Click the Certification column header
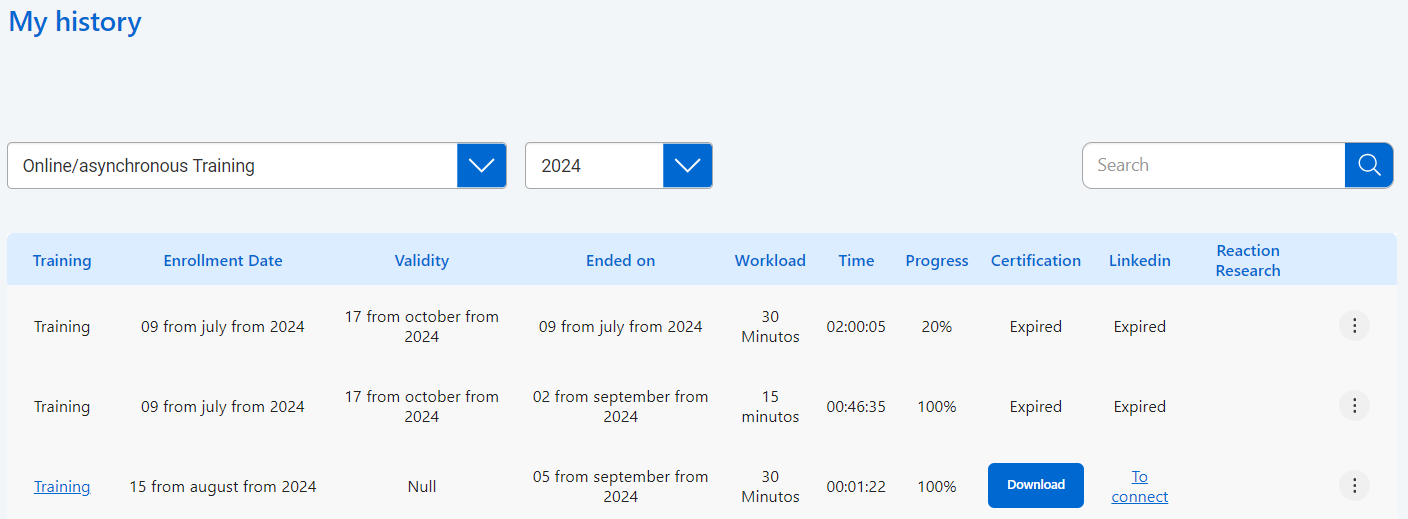This screenshot has width=1408, height=519. point(1035,261)
